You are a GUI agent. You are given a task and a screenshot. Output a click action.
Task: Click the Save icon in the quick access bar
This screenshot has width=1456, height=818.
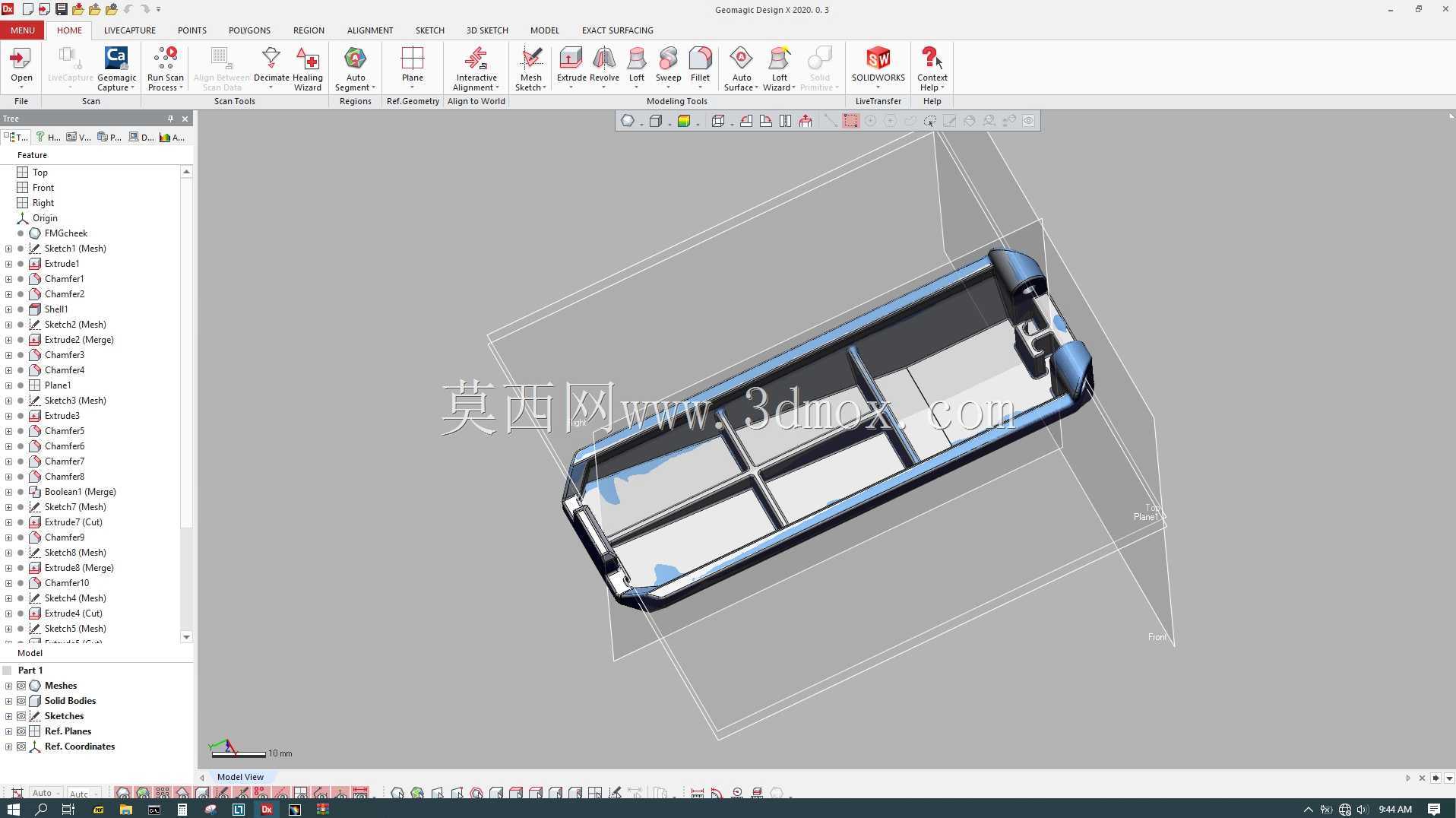pos(61,9)
